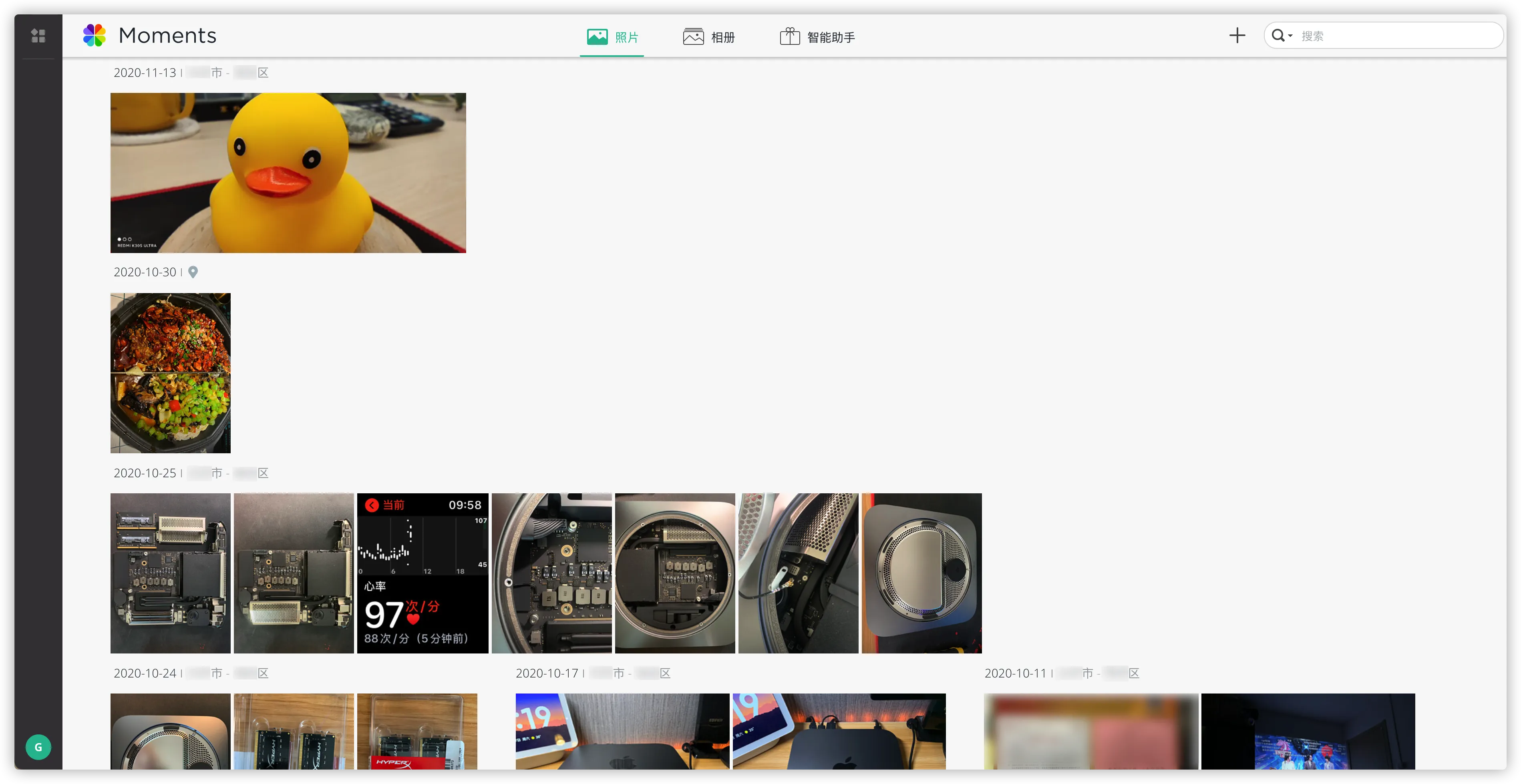Screen dimensions: 1521x784
Task: Open the Mac mini bottom photo under 2020-10-24
Action: [x=171, y=732]
